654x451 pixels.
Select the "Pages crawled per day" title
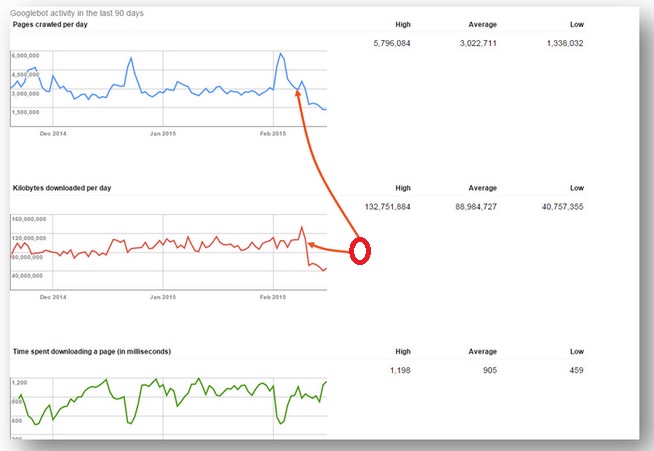point(50,24)
